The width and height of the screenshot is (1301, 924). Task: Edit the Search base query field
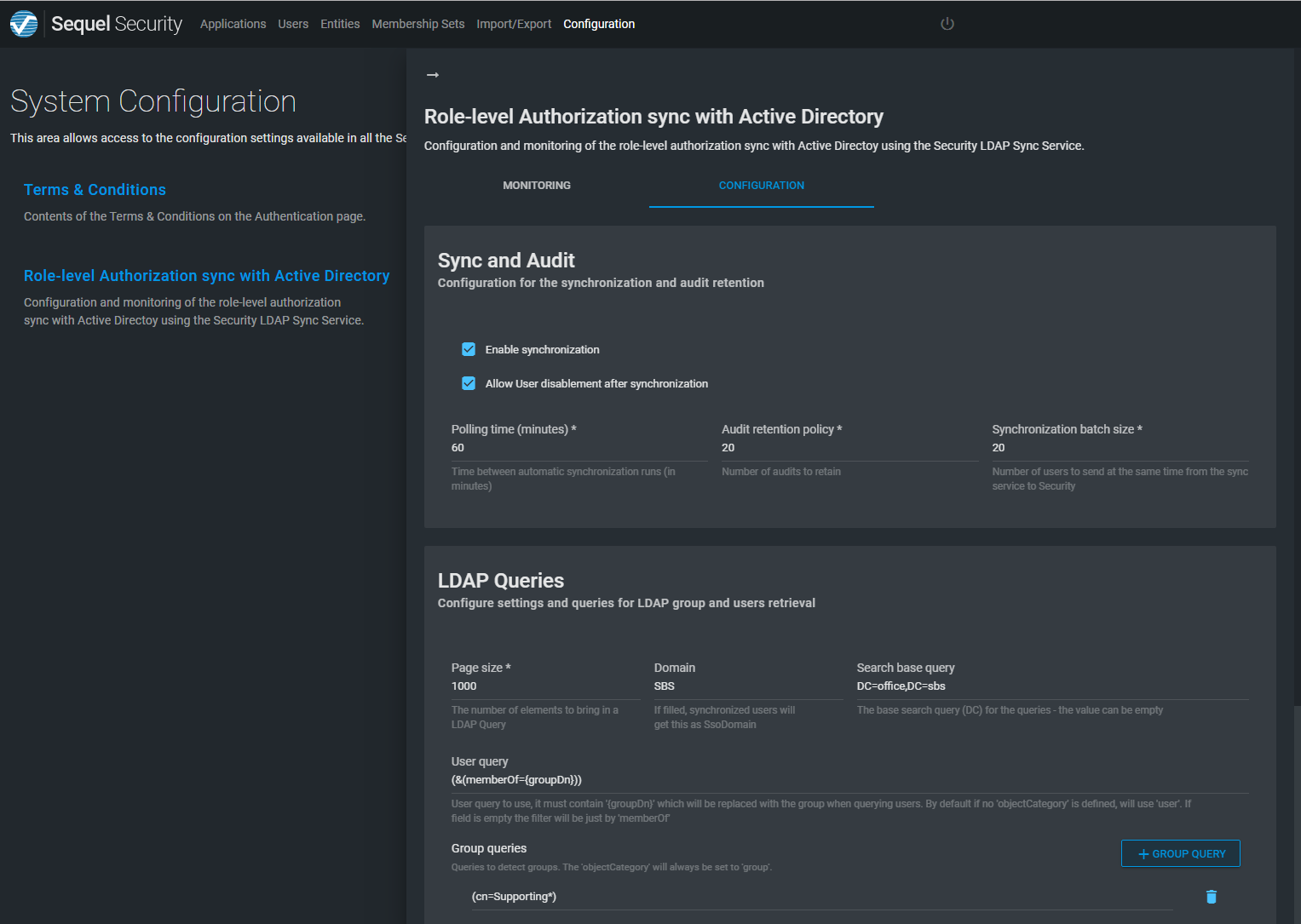click(1052, 686)
